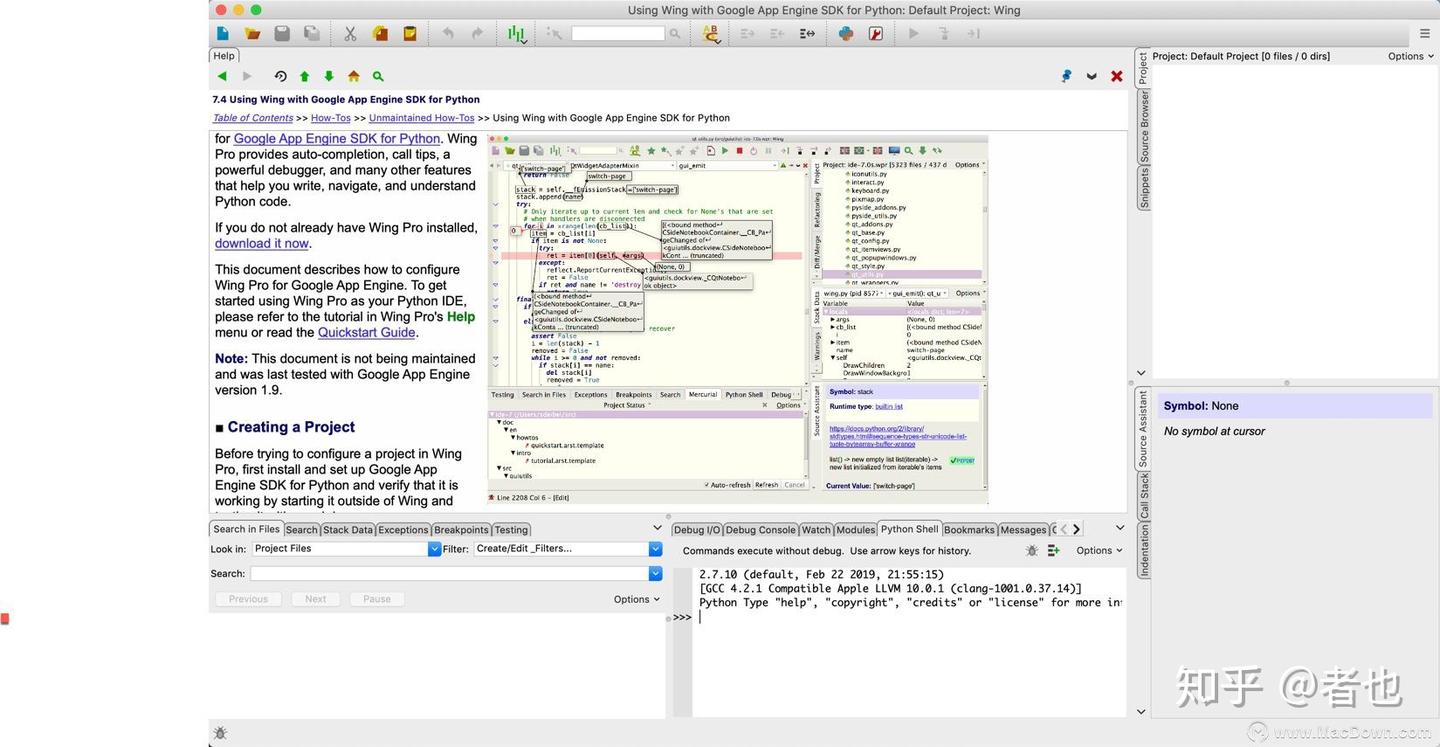This screenshot has width=1440, height=747.
Task: Expand the Filter Create/Edit _Filters dropdown
Action: 655,548
